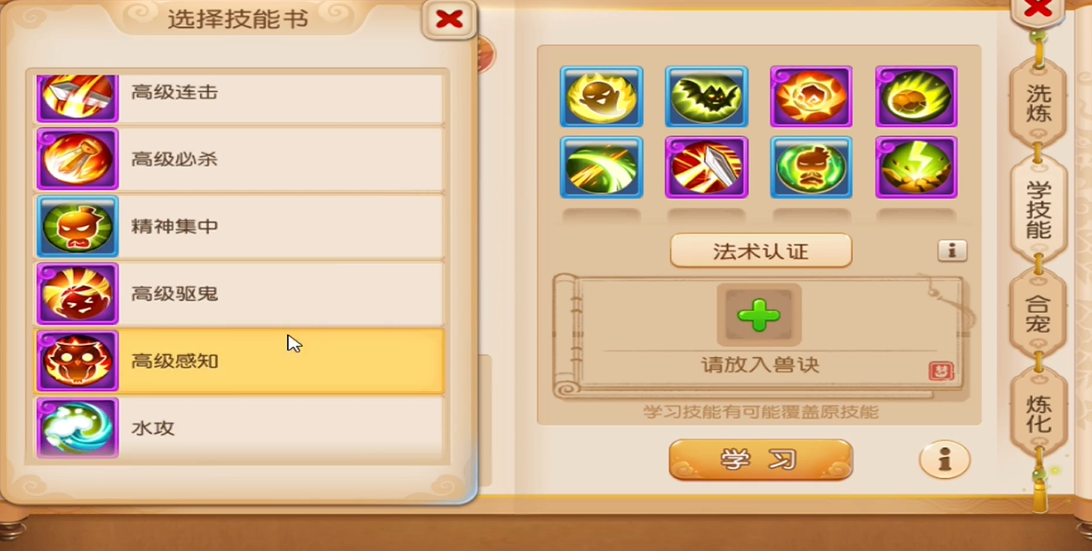Select the 水攻 skill book icon
This screenshot has width=1092, height=551.
pyautogui.click(x=77, y=428)
